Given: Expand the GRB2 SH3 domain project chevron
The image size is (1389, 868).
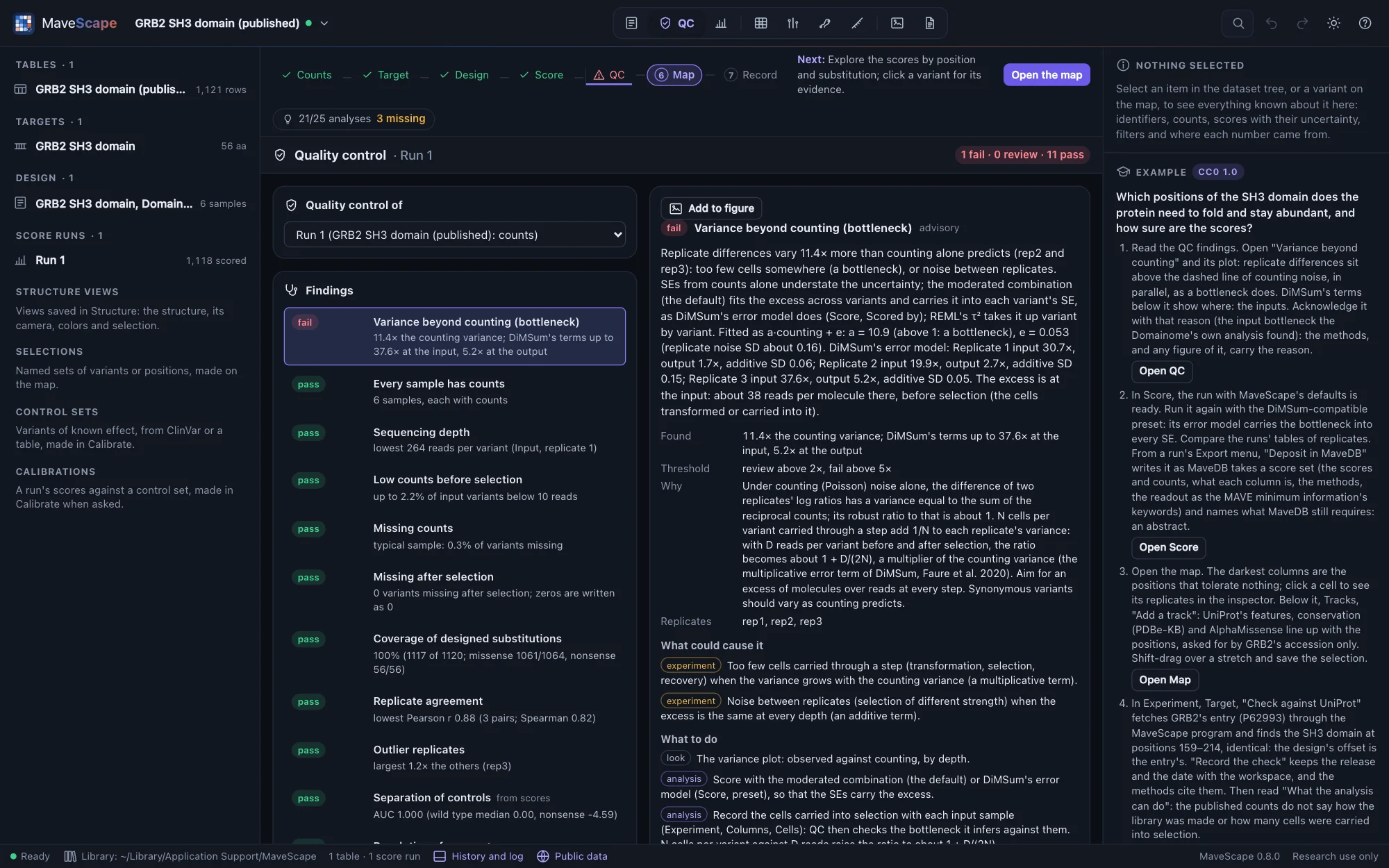Looking at the screenshot, I should pos(324,23).
